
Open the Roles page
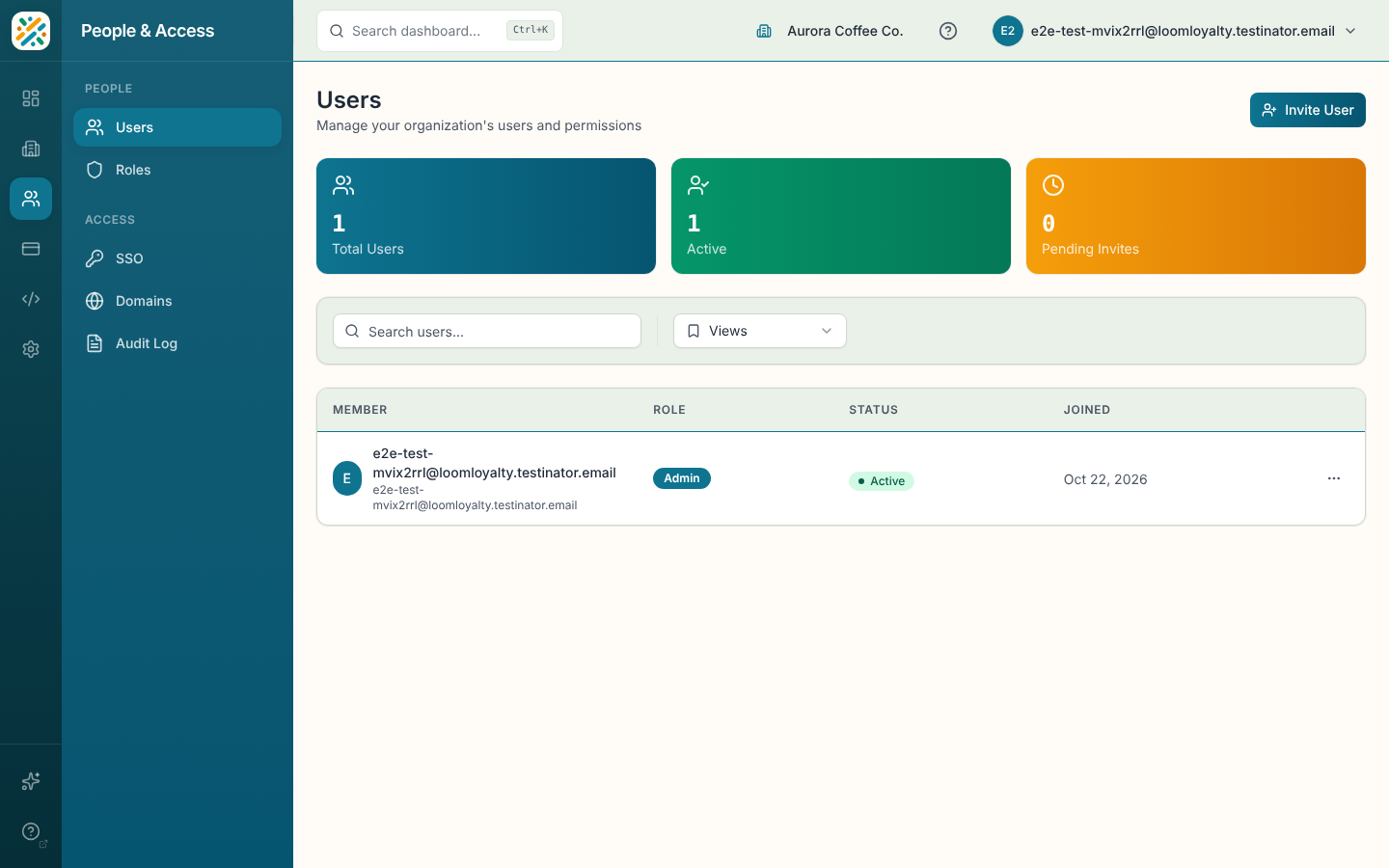click(x=177, y=170)
